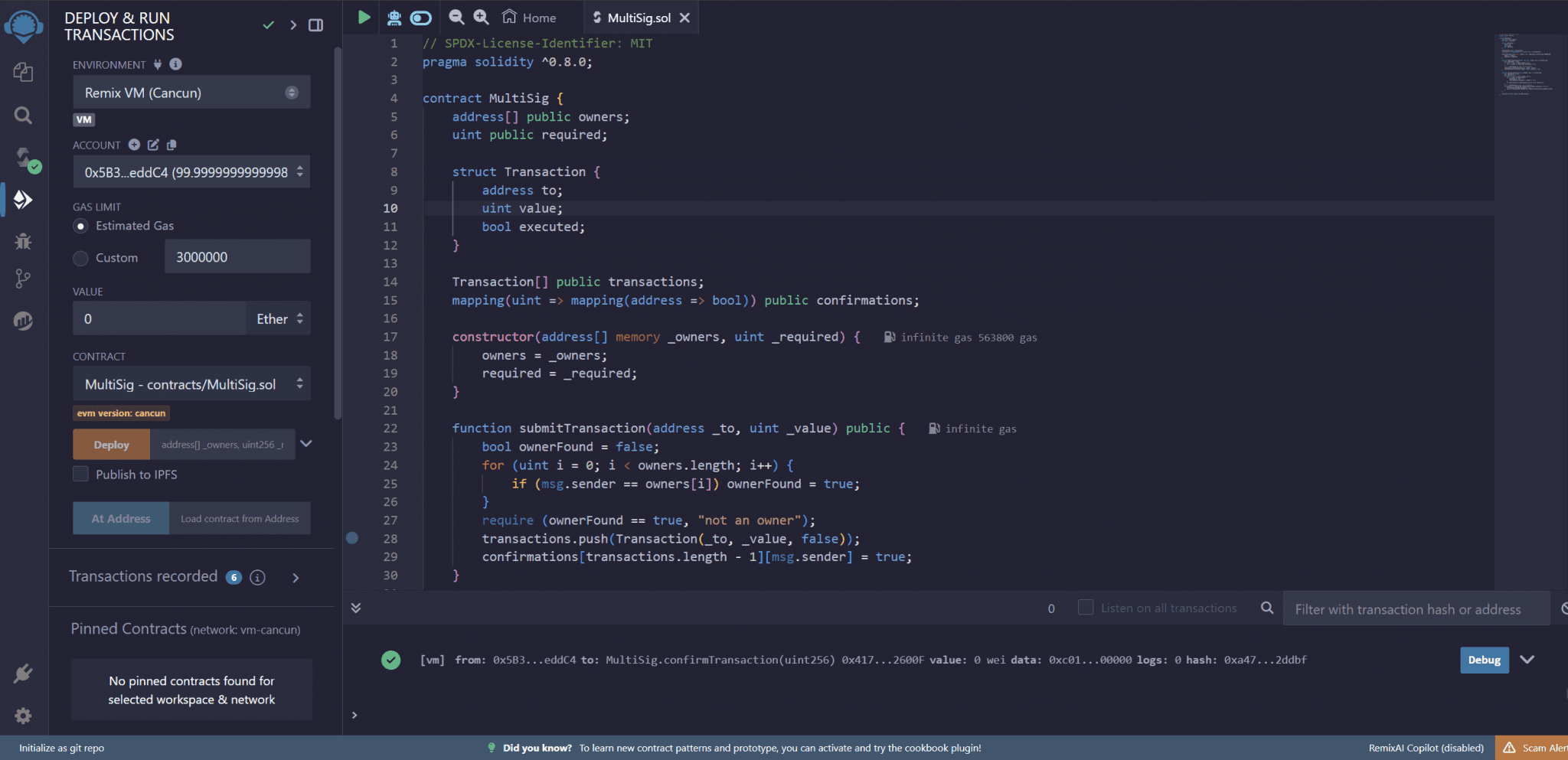Zoom in the editor with the magnifier icon
This screenshot has height=760, width=1568.
click(x=480, y=17)
